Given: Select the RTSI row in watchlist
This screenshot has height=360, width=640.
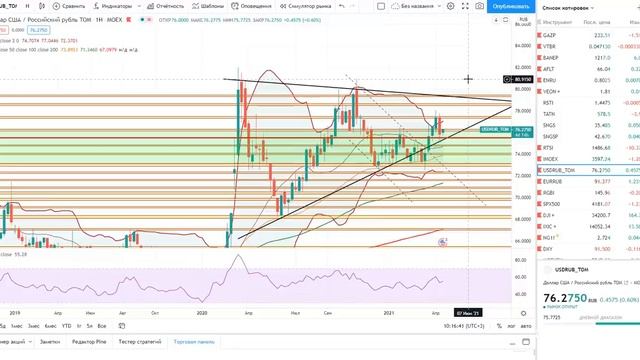Looking at the screenshot, I should click(589, 147).
